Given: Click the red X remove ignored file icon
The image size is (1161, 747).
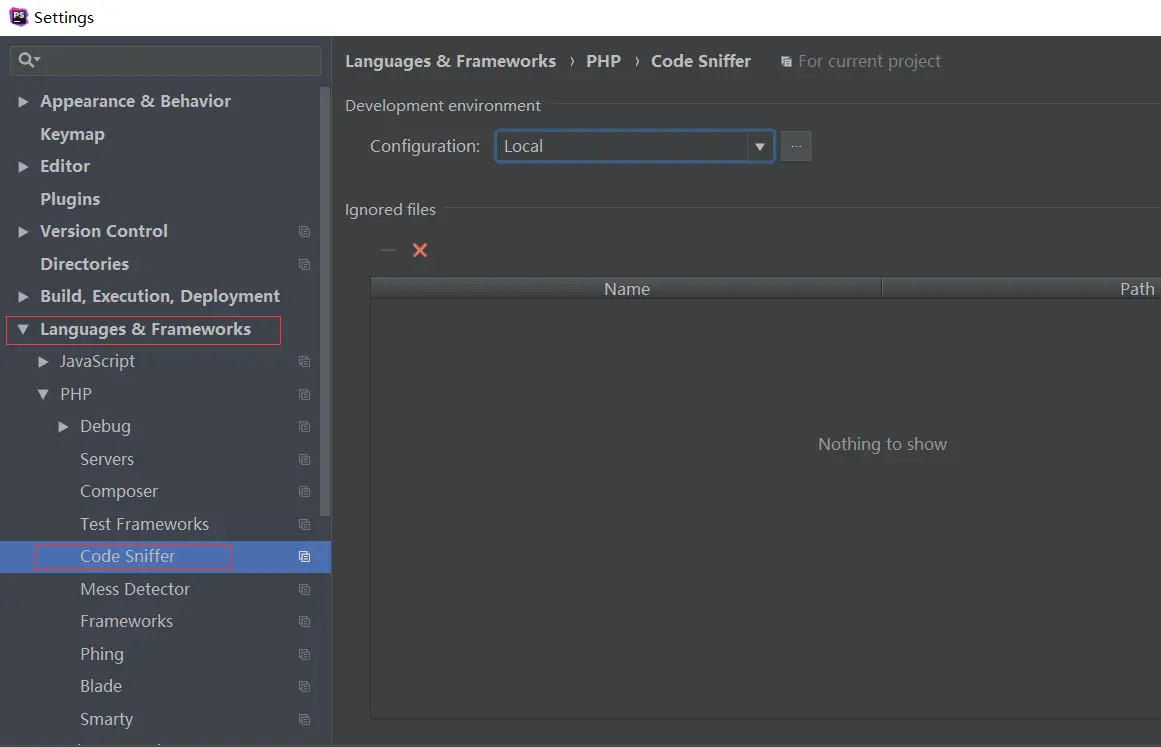Looking at the screenshot, I should click(x=420, y=250).
